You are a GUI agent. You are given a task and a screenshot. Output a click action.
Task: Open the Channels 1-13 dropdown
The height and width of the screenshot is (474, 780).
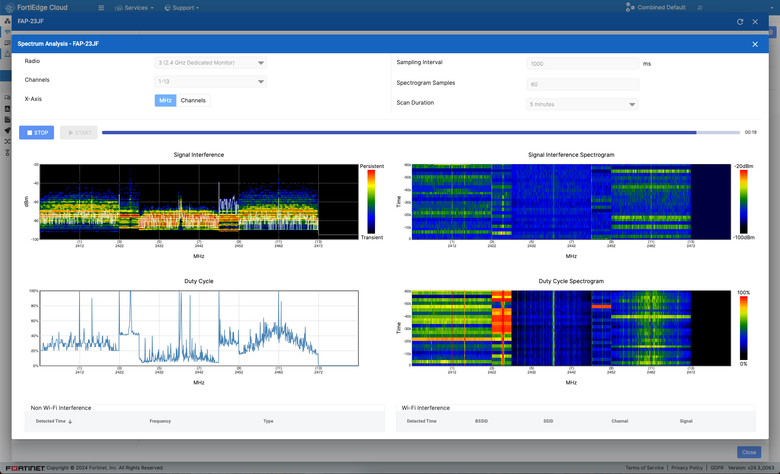pos(210,81)
